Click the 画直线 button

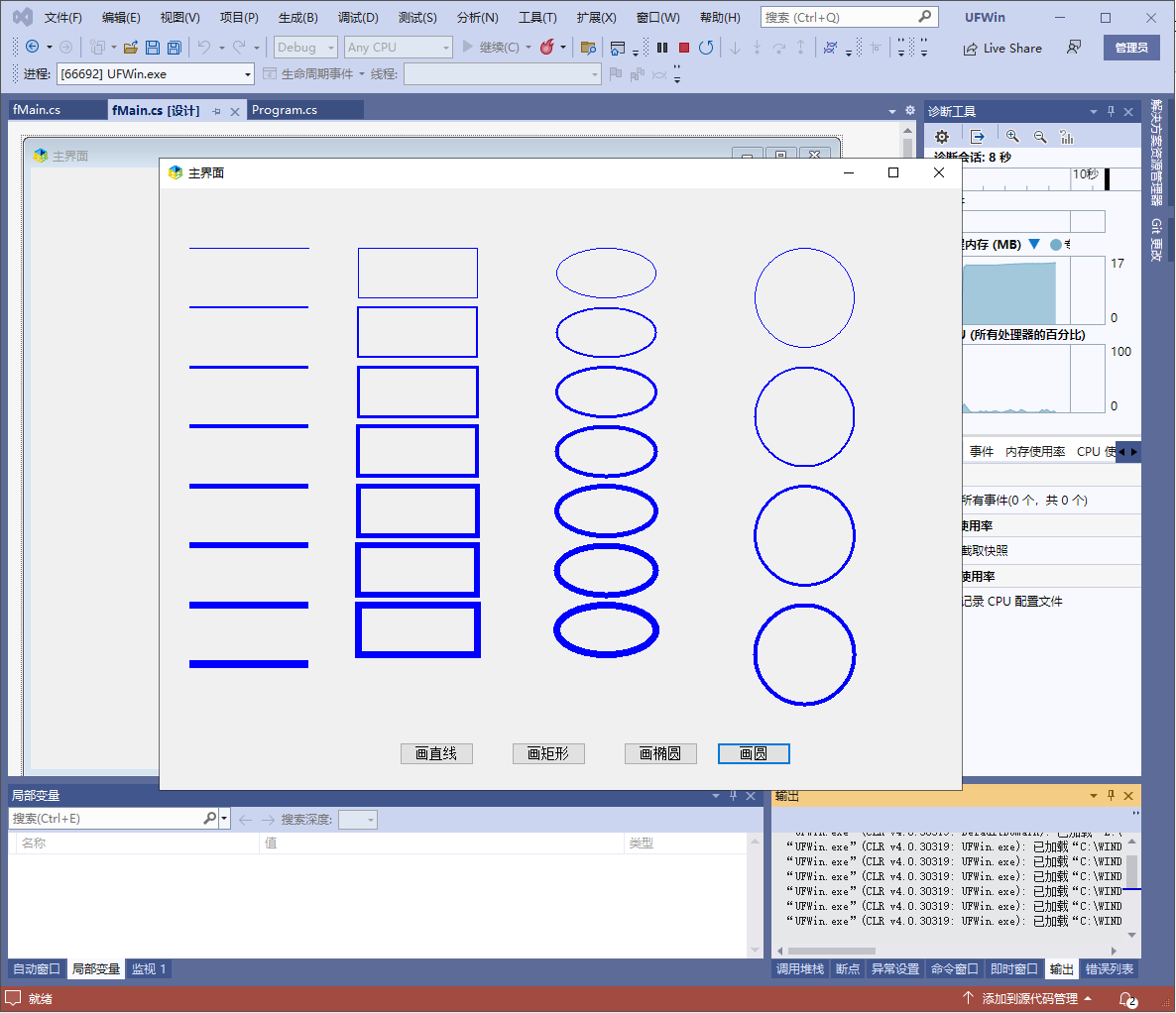pyautogui.click(x=436, y=753)
